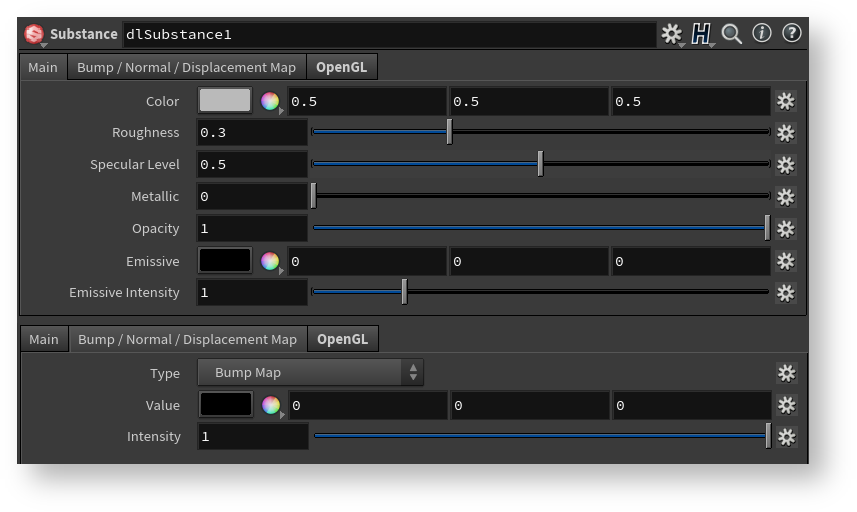Click the Houdini H presets icon
Screen dimensions: 857x512
point(701,34)
